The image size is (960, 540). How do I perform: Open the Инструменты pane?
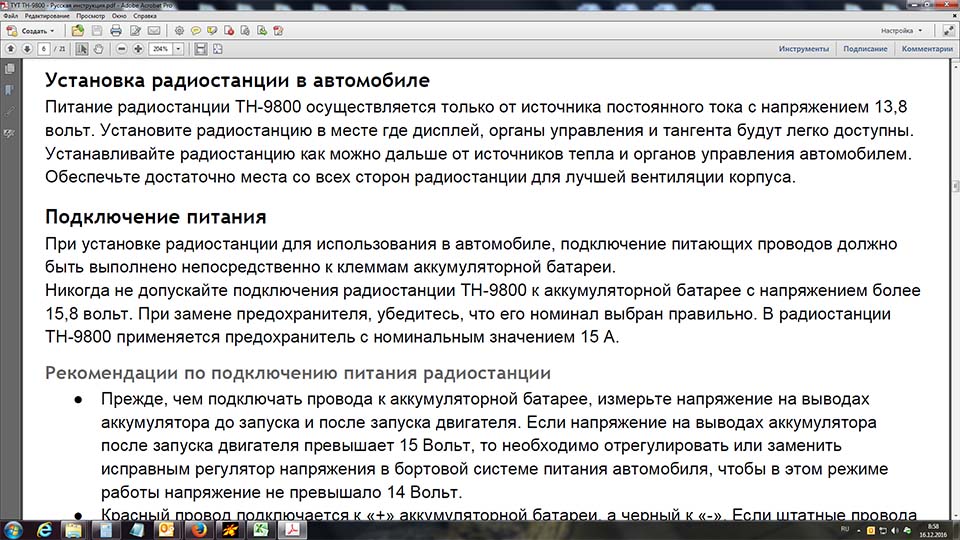pyautogui.click(x=803, y=49)
